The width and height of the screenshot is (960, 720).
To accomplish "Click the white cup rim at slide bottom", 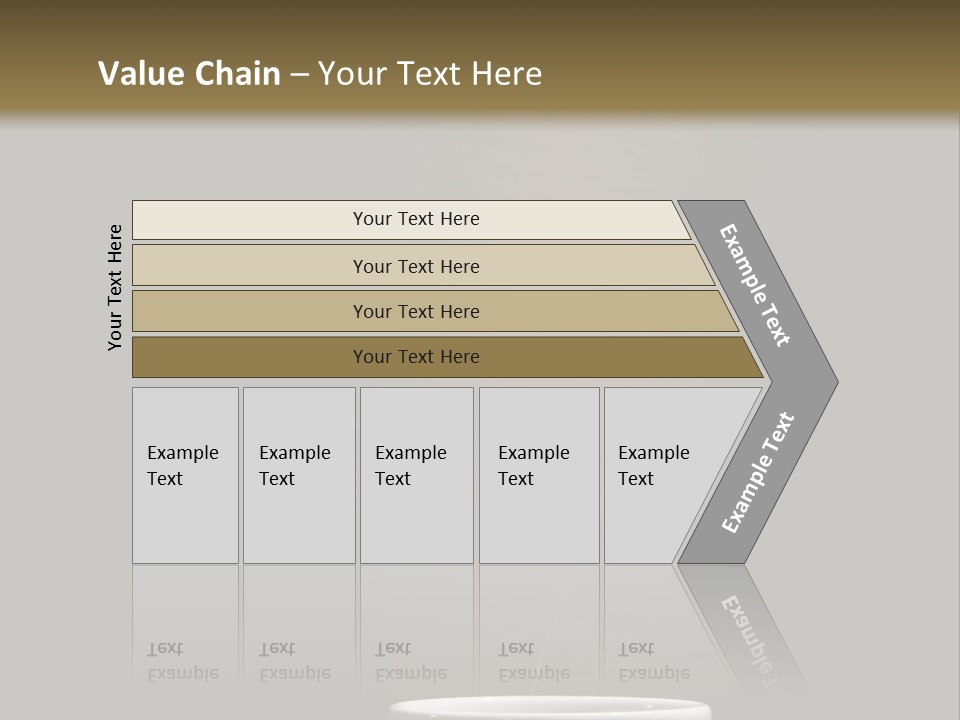I will [549, 706].
